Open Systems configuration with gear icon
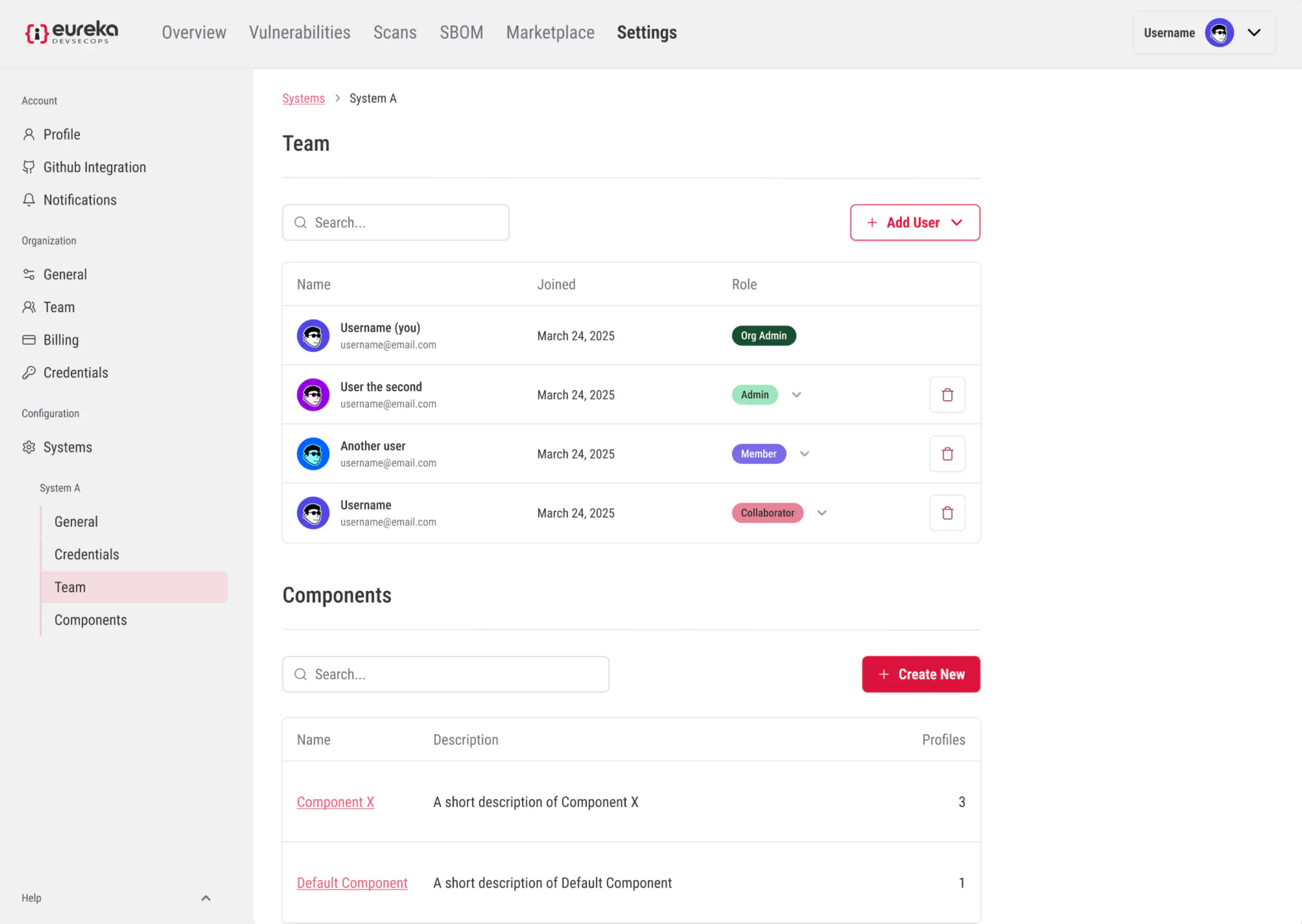 [67, 447]
